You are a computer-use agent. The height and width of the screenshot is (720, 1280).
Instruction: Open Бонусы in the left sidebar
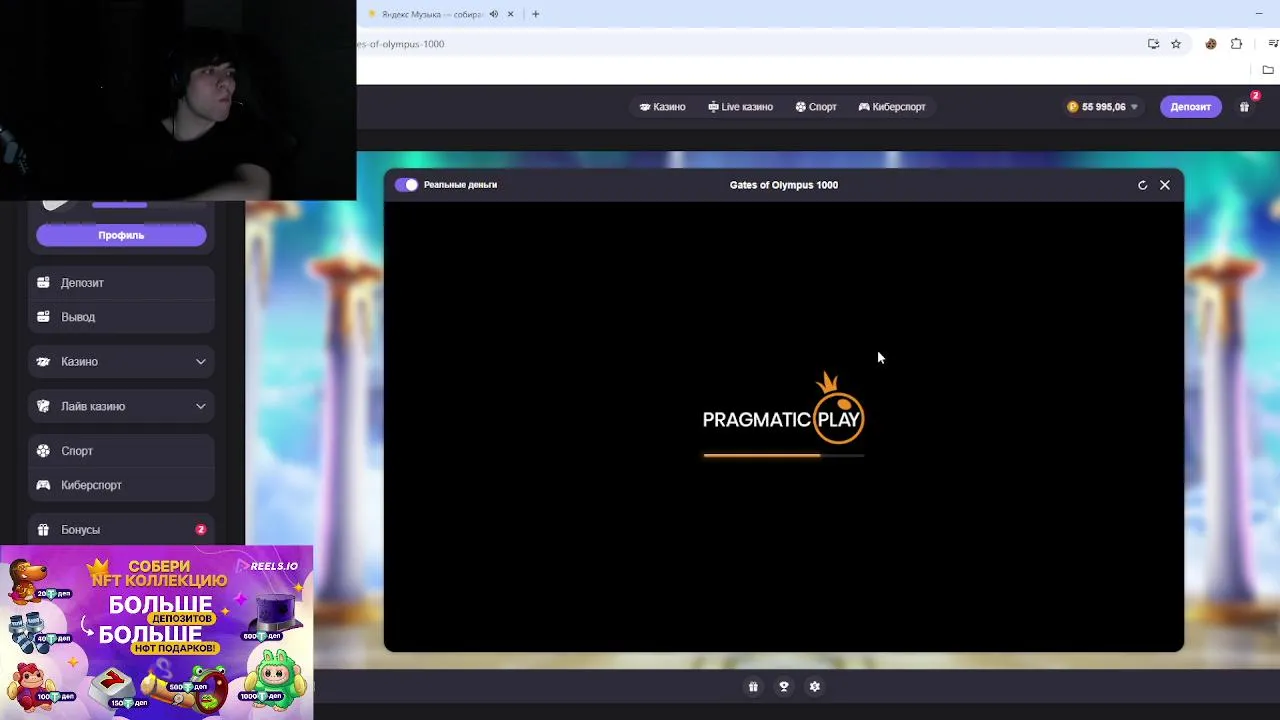[121, 530]
